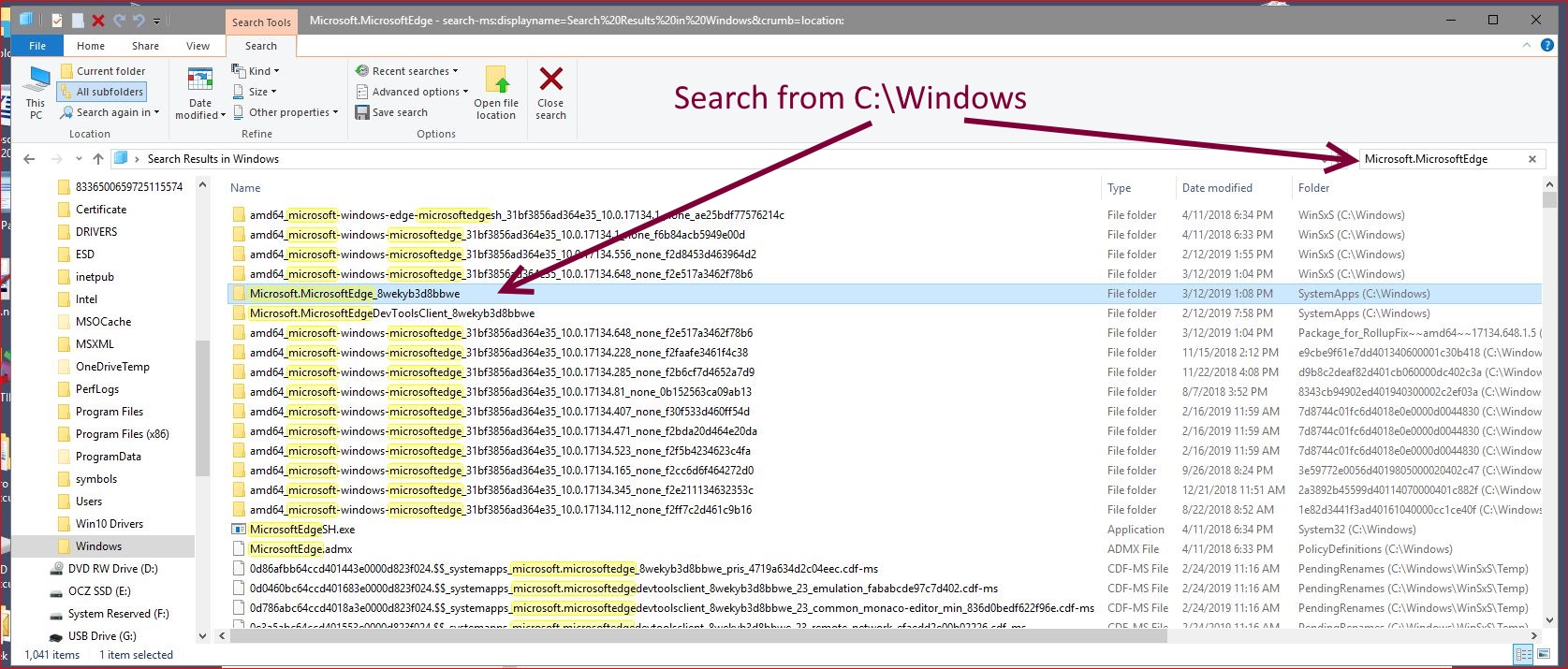Sort results by the Folder column header

click(x=1314, y=188)
